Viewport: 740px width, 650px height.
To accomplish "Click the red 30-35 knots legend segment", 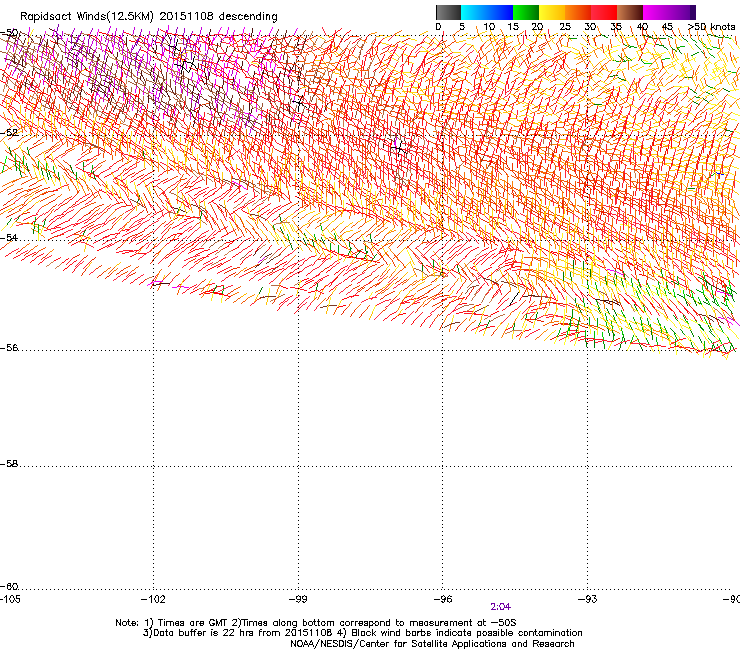I will coord(604,12).
